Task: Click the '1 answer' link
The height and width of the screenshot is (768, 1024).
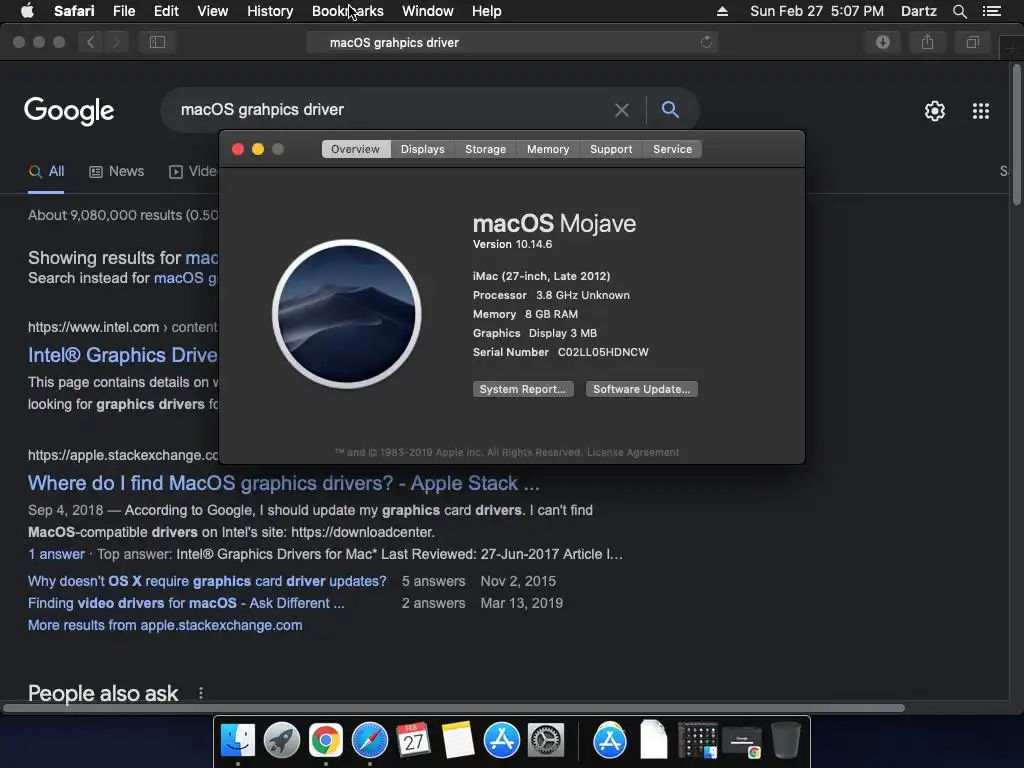Action: [x=56, y=554]
